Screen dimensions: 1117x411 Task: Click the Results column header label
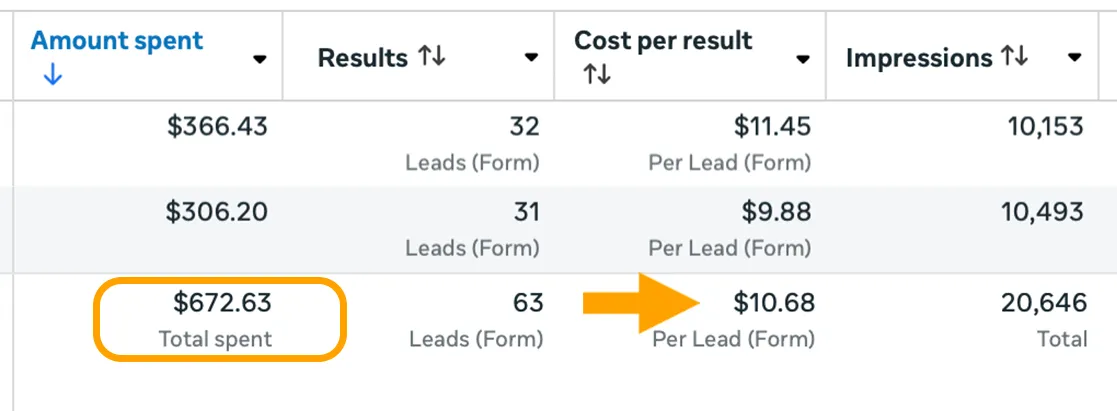click(x=362, y=59)
